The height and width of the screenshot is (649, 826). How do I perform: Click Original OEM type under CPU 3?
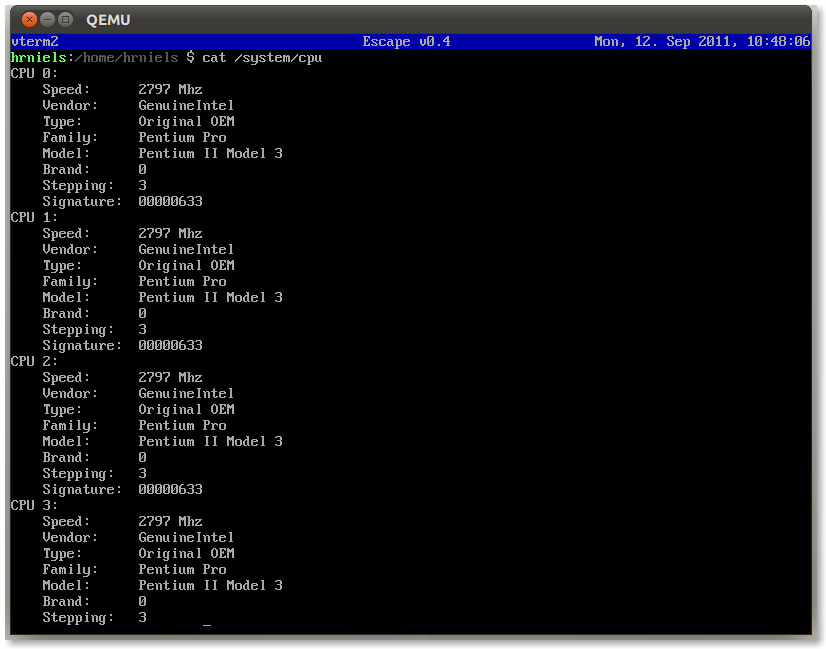click(186, 554)
